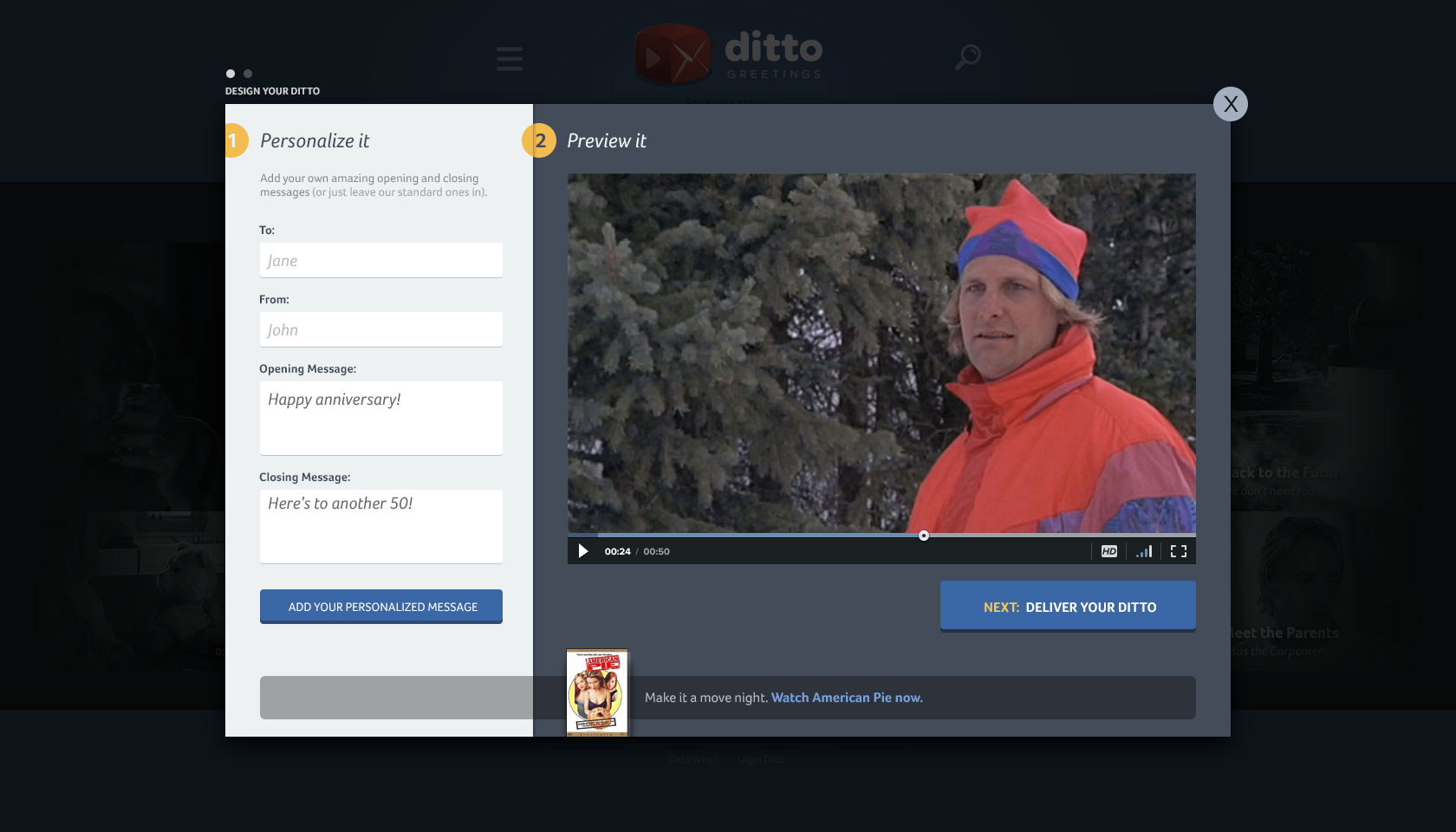The width and height of the screenshot is (1456, 832).
Task: Open the volume control on the player
Action: [1143, 551]
